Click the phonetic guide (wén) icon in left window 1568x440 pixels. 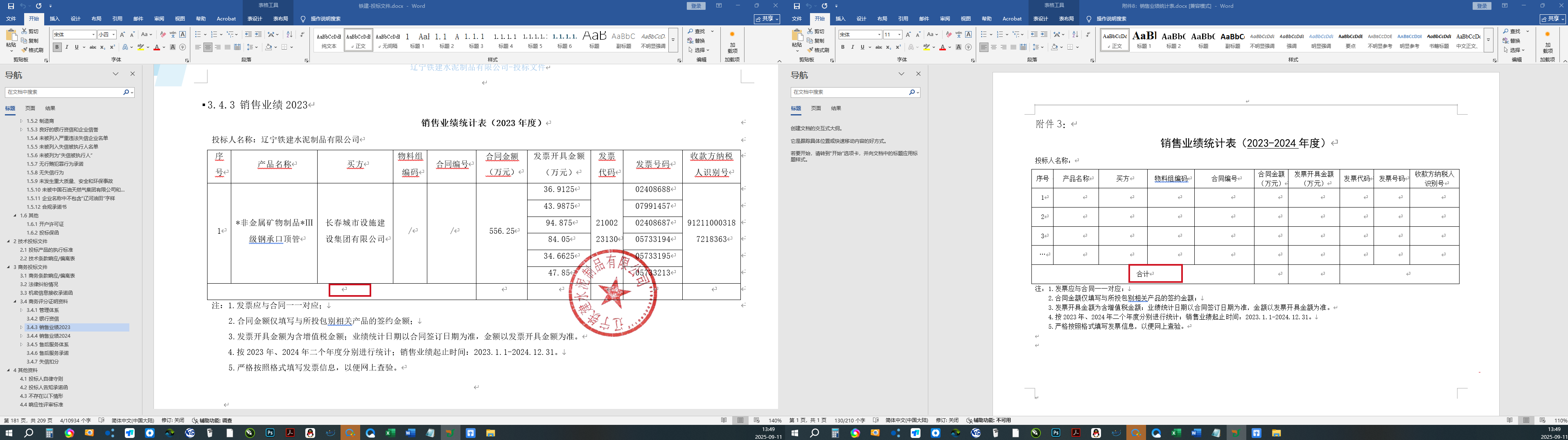coord(173,35)
